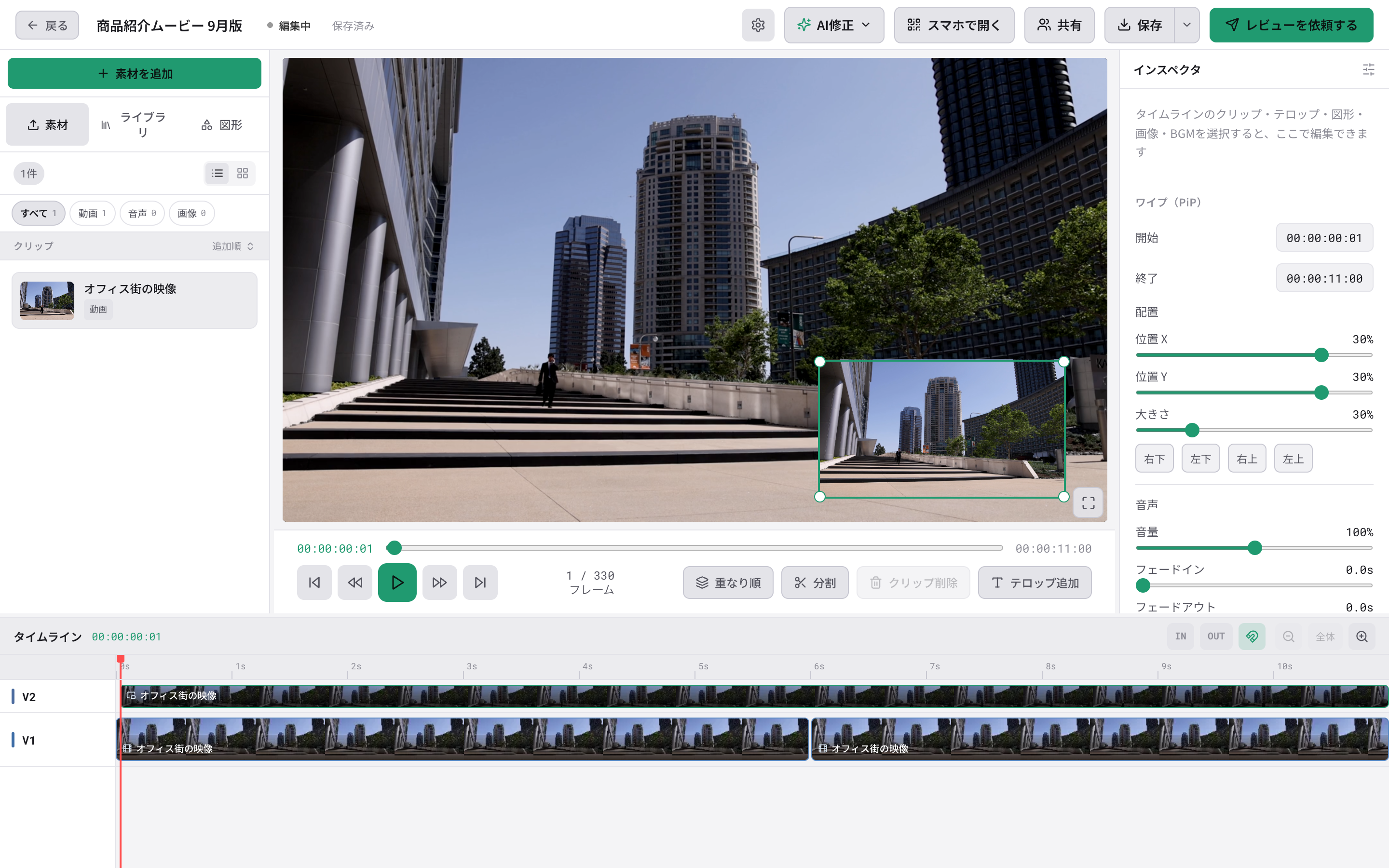Filter clips by 画像
The height and width of the screenshot is (868, 1389).
coord(191,213)
